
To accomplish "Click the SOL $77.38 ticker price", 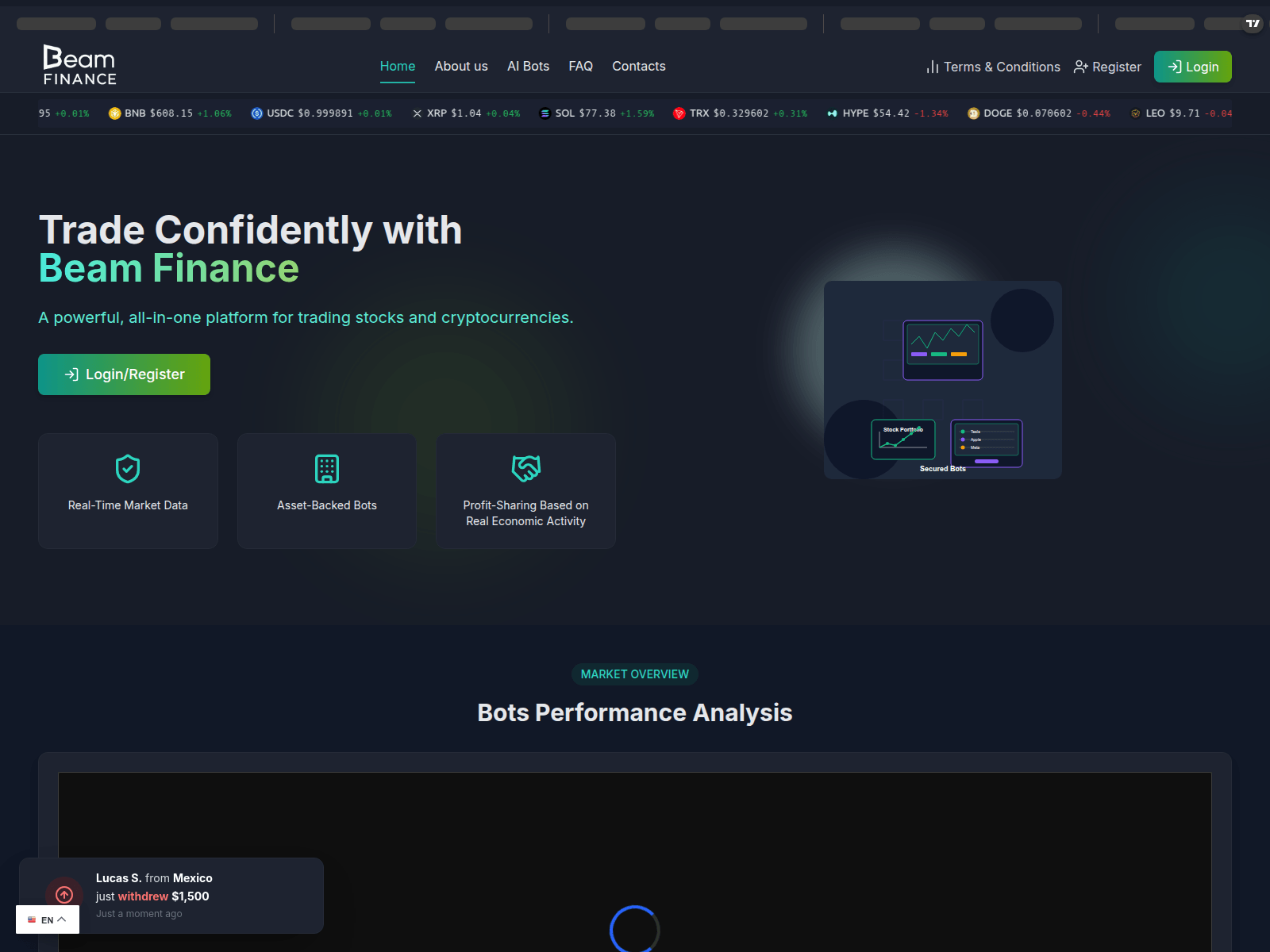I will tap(597, 113).
